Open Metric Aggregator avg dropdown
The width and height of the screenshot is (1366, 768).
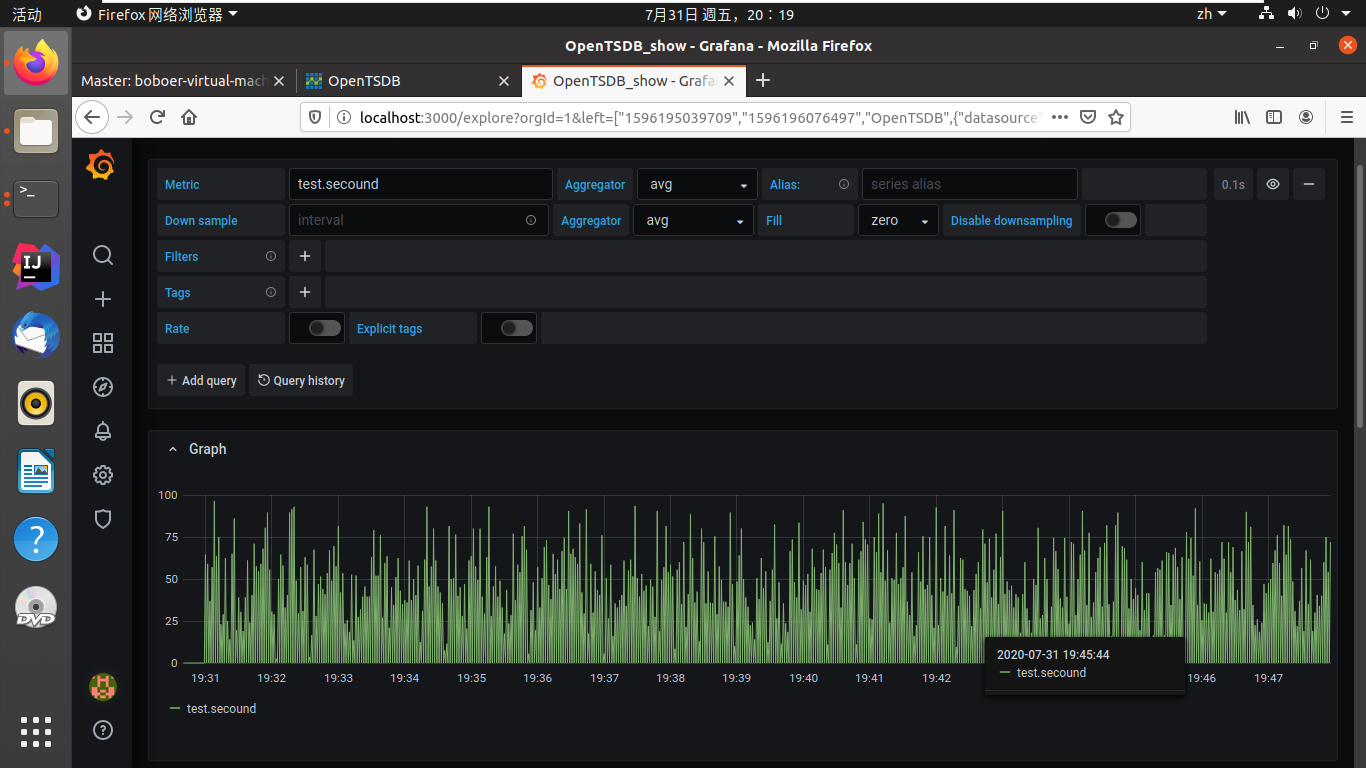pyautogui.click(x=697, y=184)
